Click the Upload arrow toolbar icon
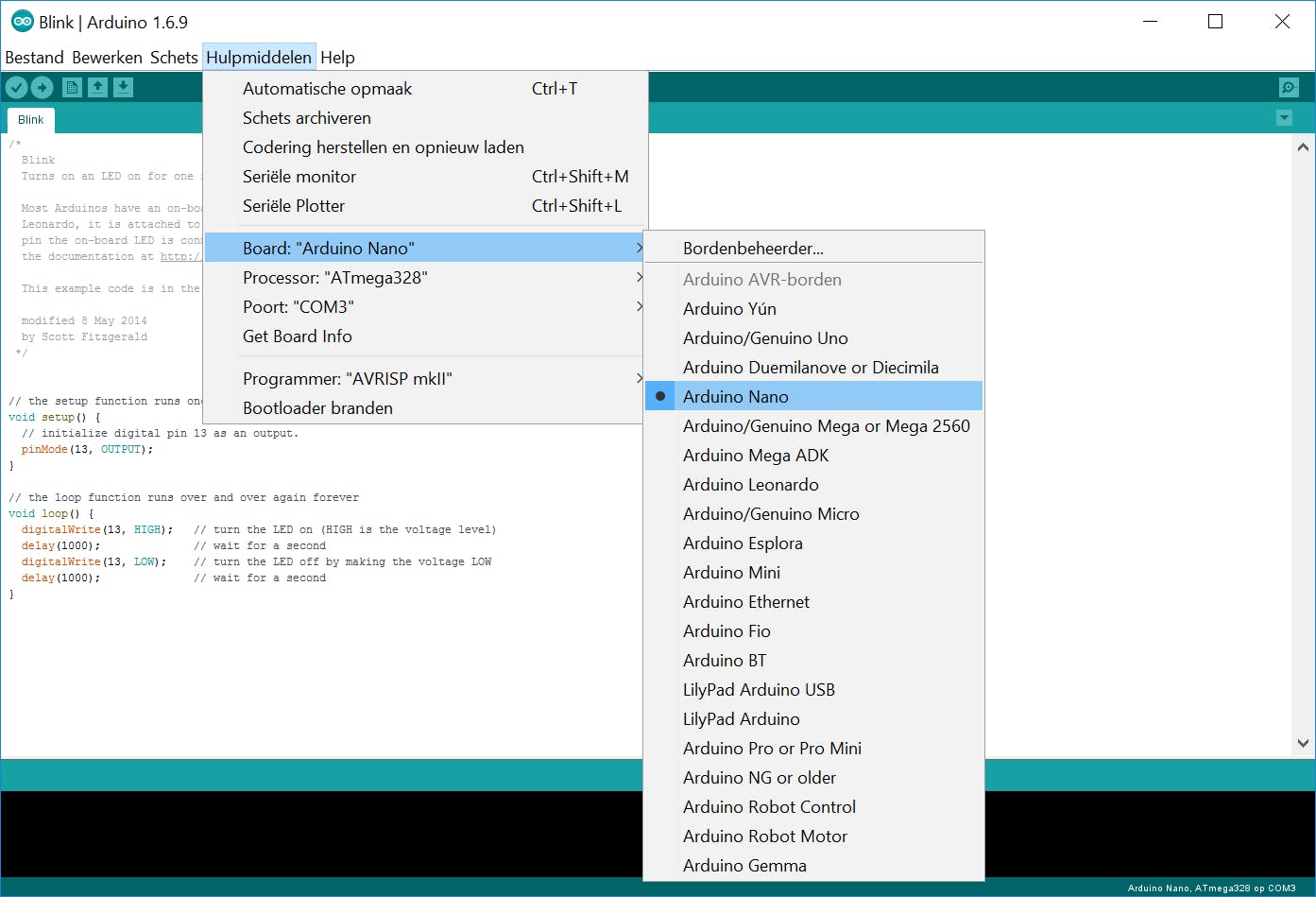The image size is (1316, 897). pyautogui.click(x=42, y=88)
